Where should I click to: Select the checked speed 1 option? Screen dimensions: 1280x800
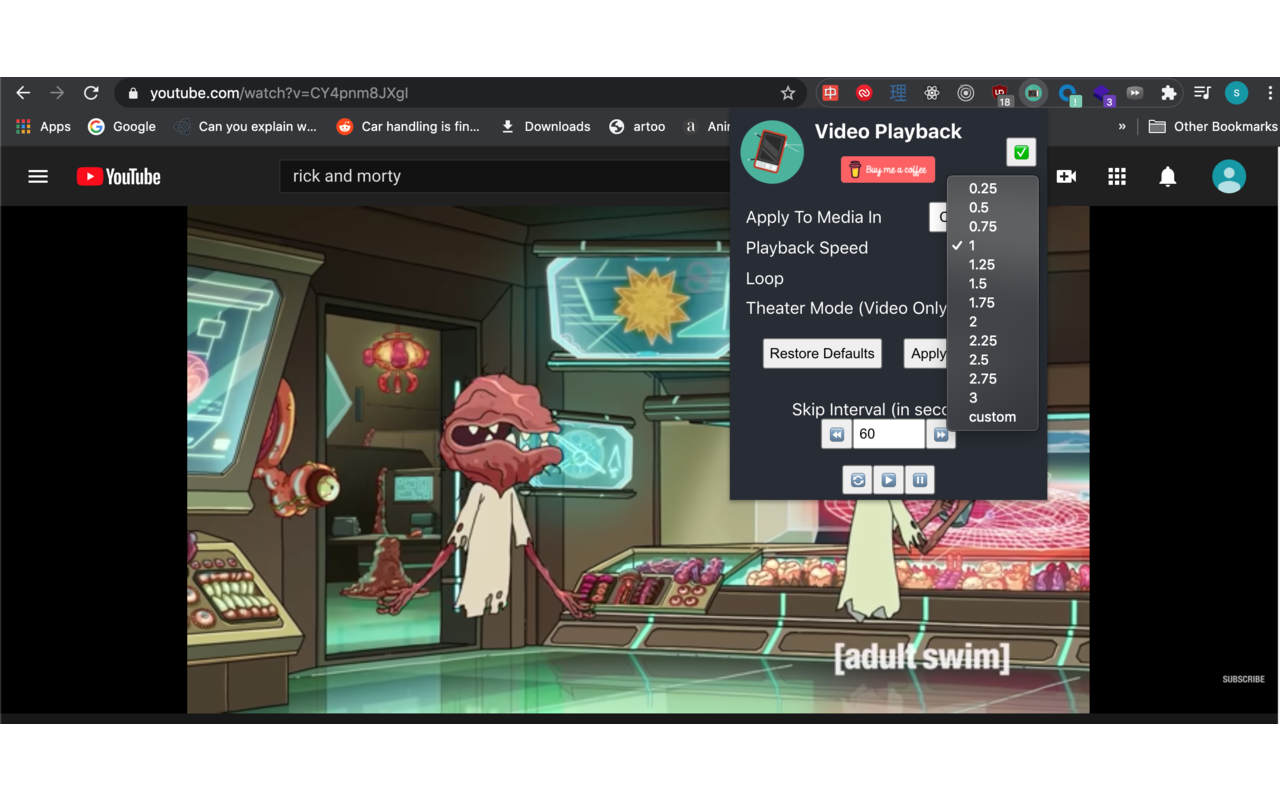click(992, 246)
